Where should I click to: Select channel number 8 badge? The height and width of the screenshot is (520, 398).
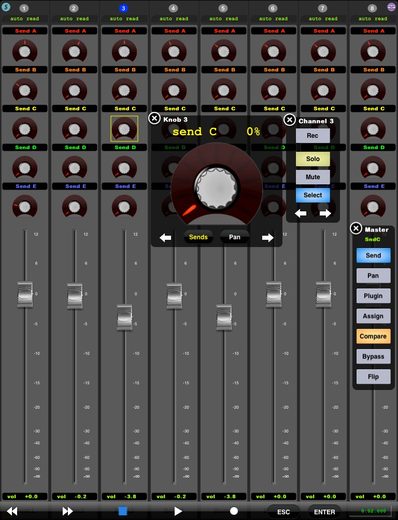pyautogui.click(x=372, y=8)
